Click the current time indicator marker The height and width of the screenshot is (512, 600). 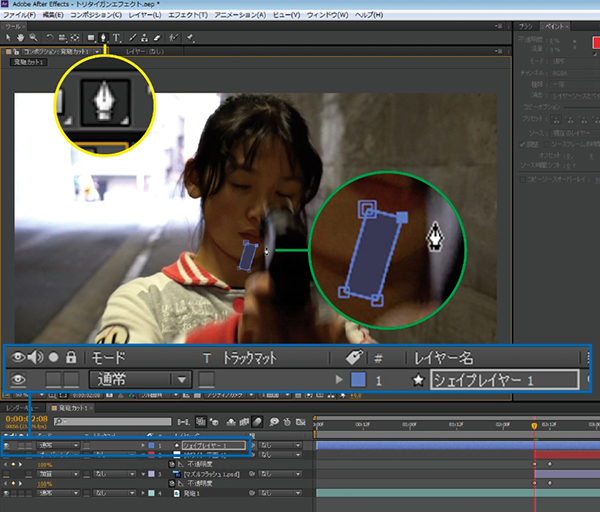tap(534, 426)
